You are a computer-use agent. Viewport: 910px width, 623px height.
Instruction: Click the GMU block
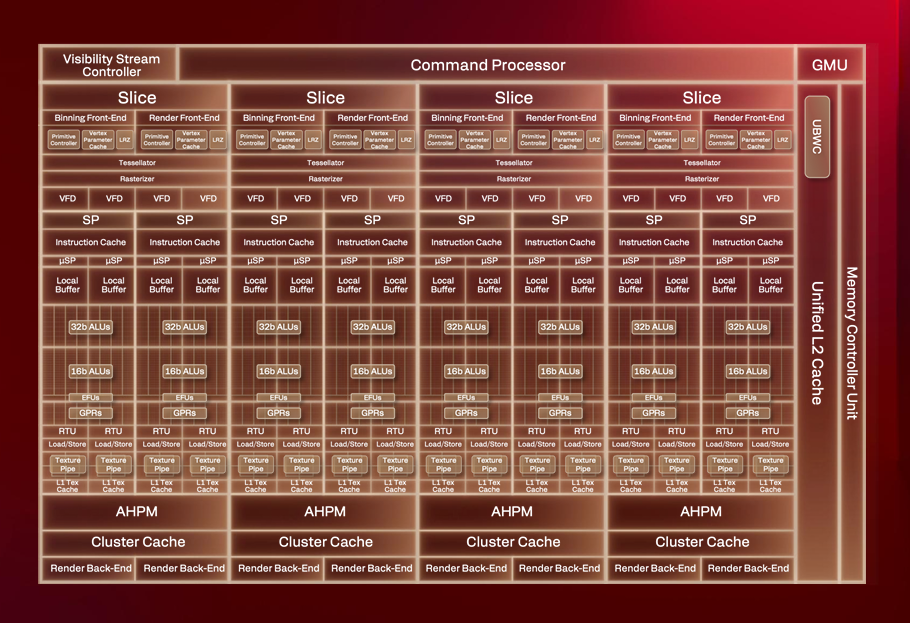tap(829, 66)
